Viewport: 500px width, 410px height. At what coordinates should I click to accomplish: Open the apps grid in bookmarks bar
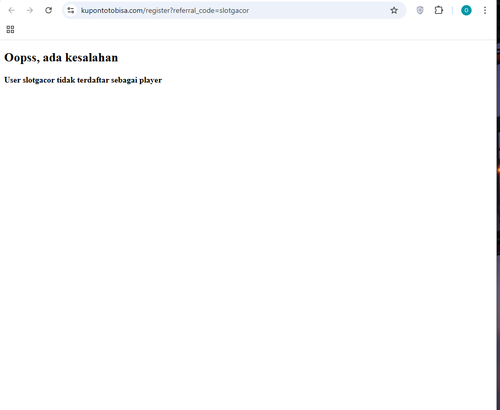point(10,29)
